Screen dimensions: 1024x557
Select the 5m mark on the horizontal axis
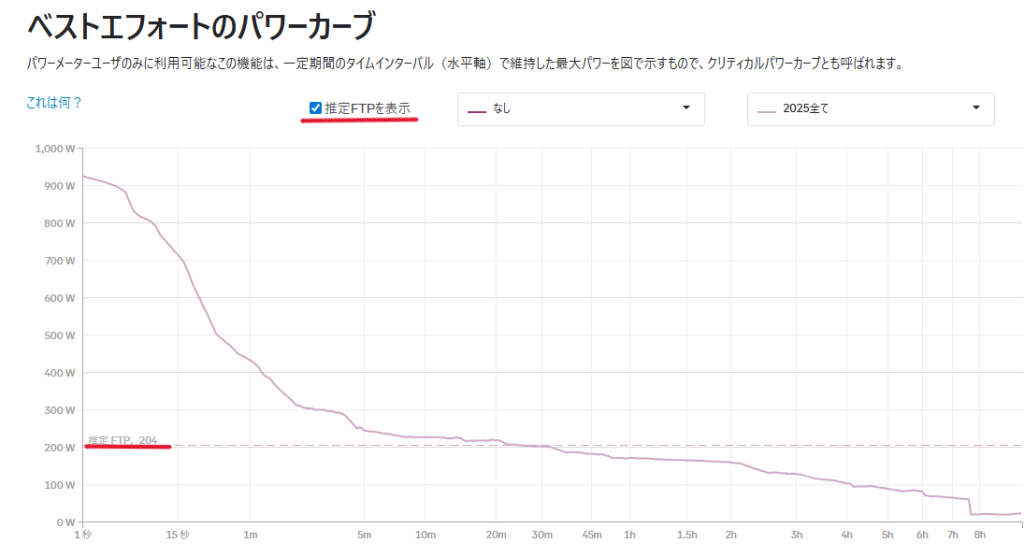tap(365, 535)
